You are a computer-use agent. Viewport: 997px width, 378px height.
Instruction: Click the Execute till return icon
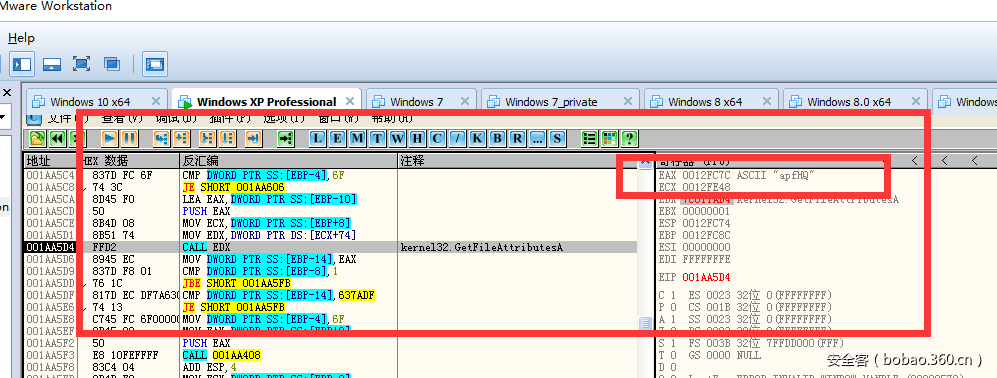[x=253, y=138]
